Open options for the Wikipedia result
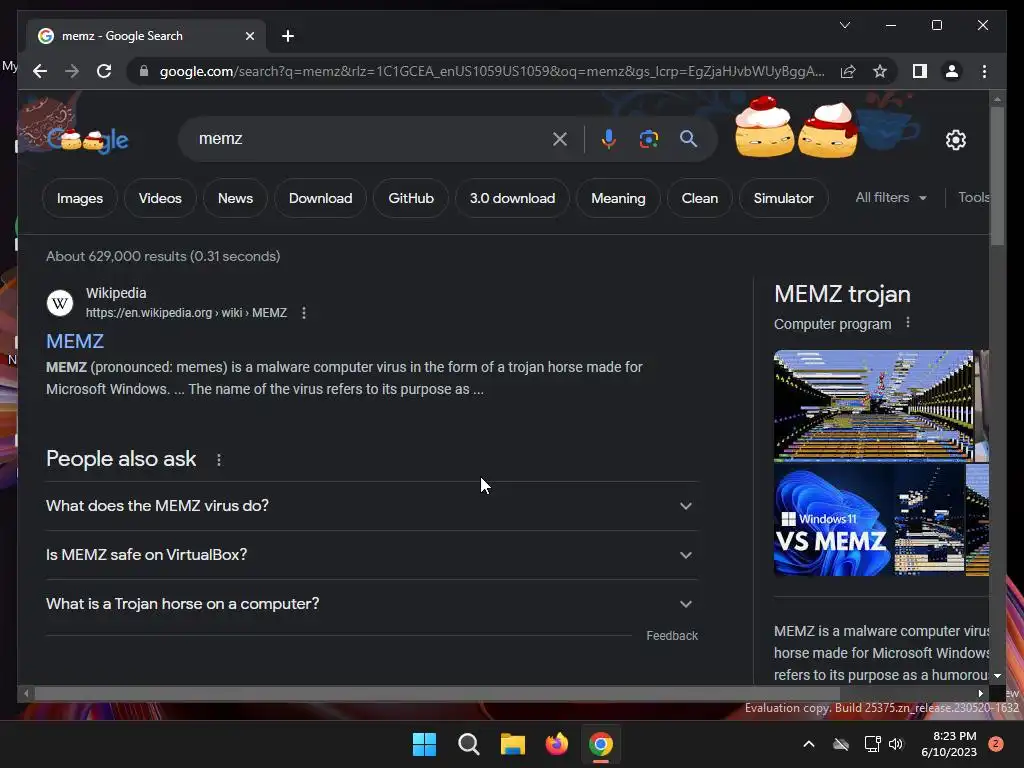 (304, 313)
